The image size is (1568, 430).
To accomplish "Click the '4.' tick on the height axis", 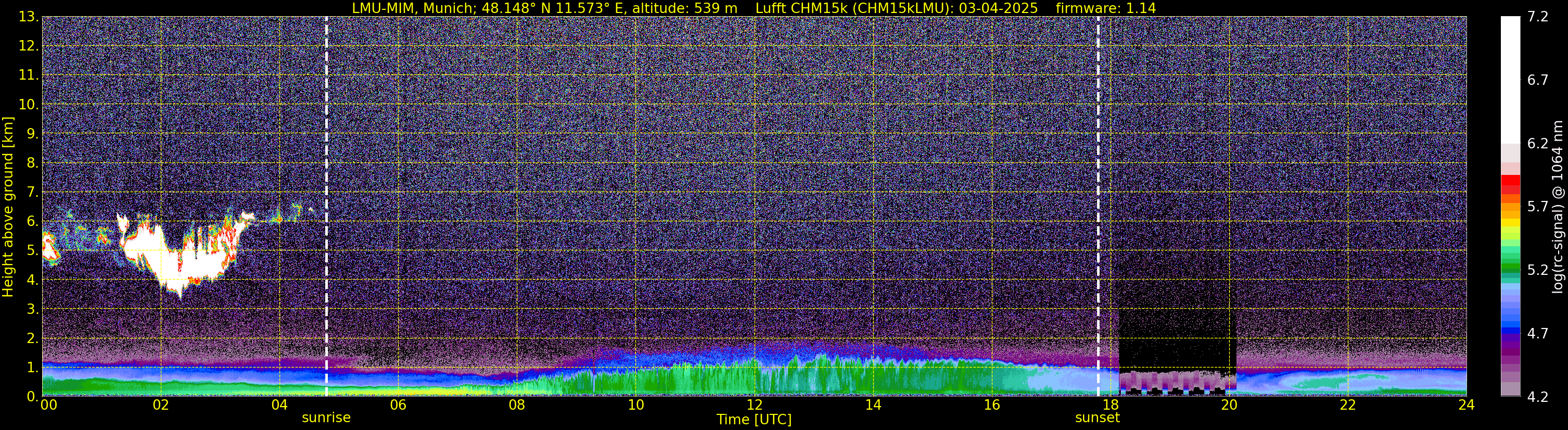I will click(x=33, y=280).
